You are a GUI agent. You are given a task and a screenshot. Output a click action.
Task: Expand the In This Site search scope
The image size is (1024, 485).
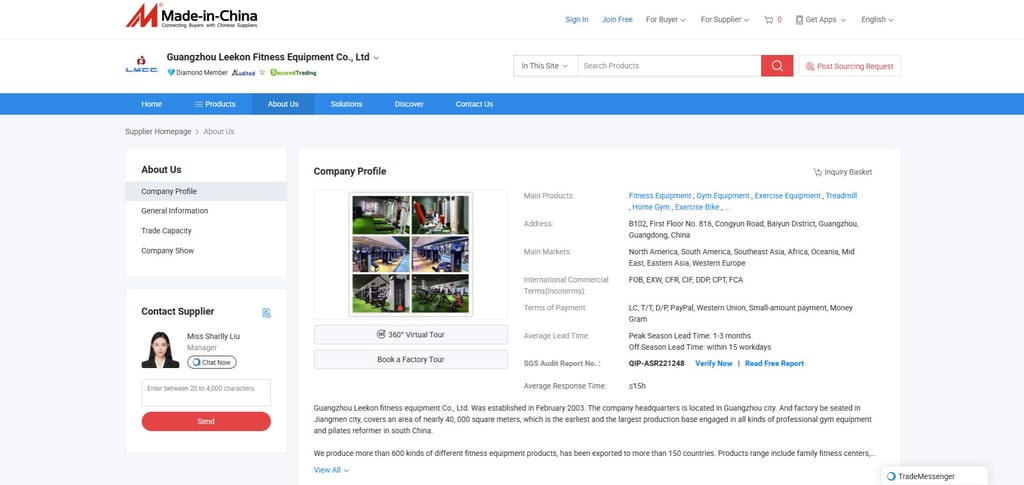(x=545, y=66)
